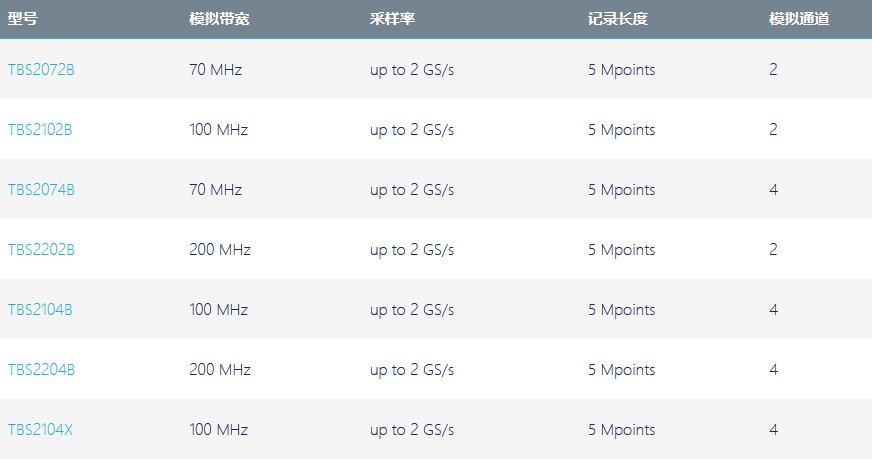Click the 200 MHz cell in TBS2204B row
This screenshot has height=459, width=872.
coord(220,370)
